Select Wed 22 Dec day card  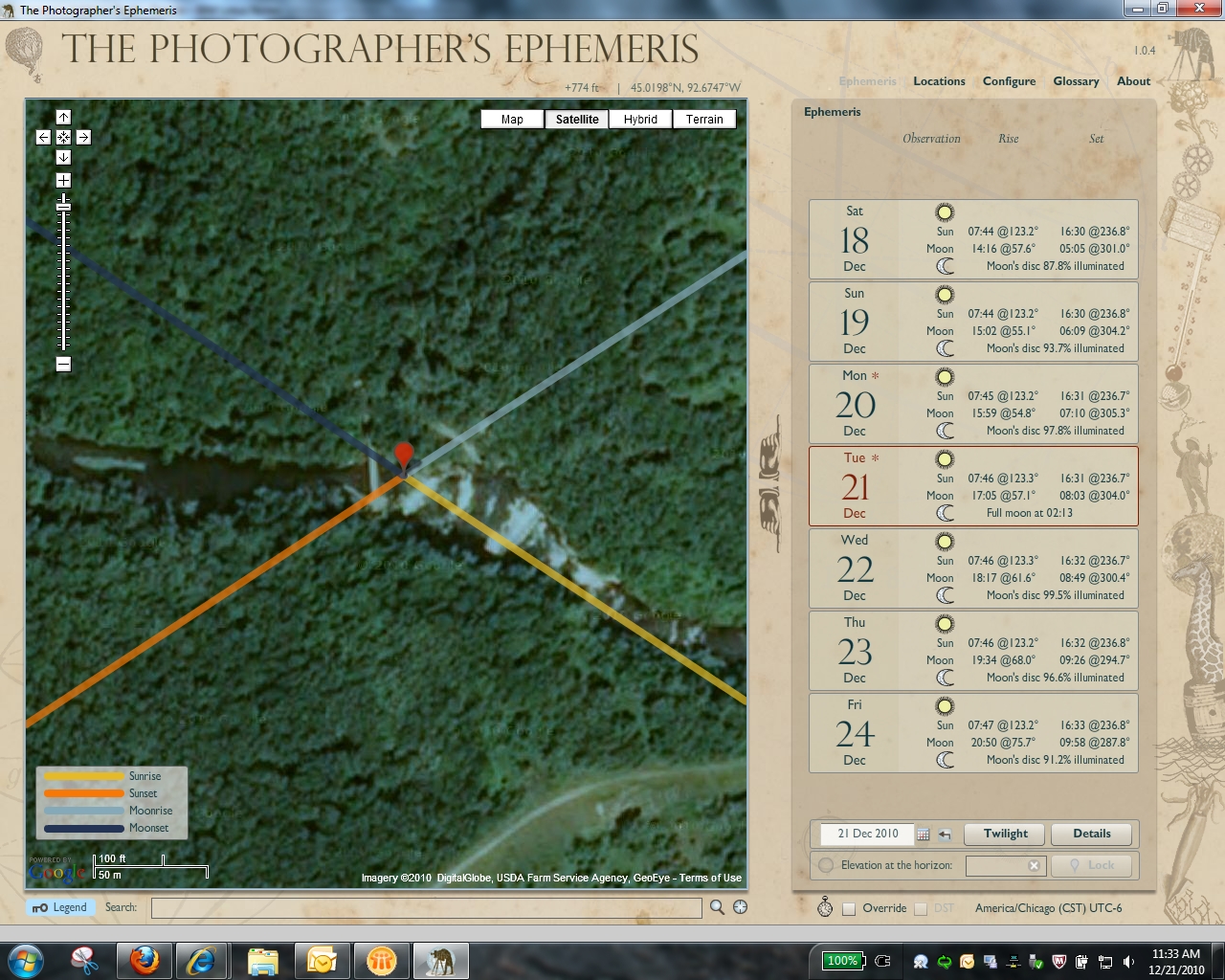click(x=973, y=568)
